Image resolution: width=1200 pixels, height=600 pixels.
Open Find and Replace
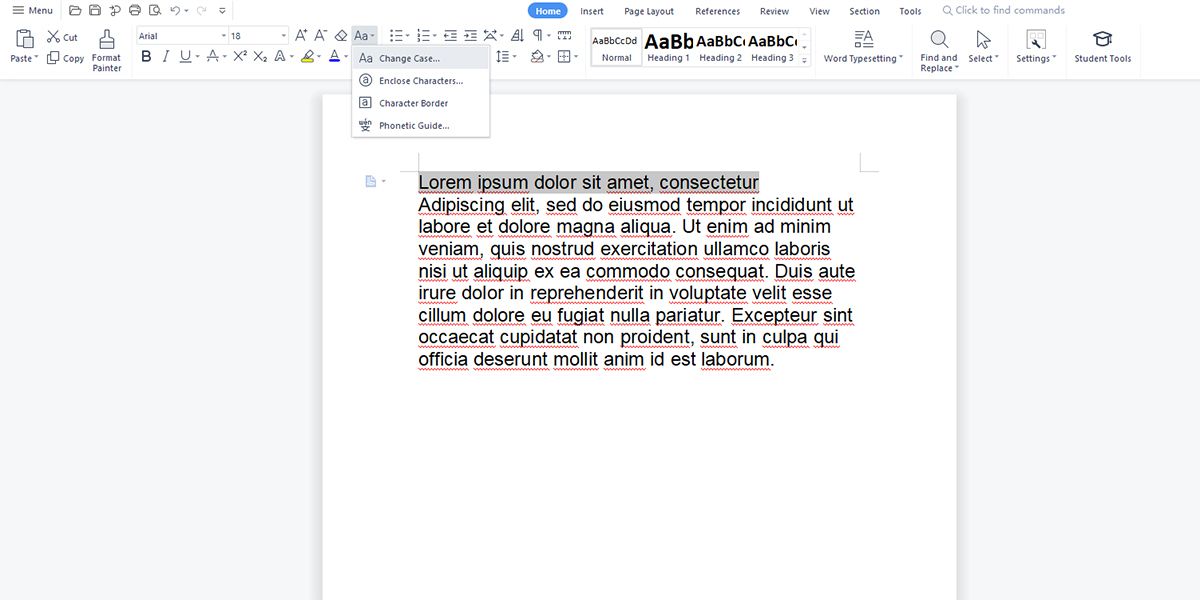(938, 45)
